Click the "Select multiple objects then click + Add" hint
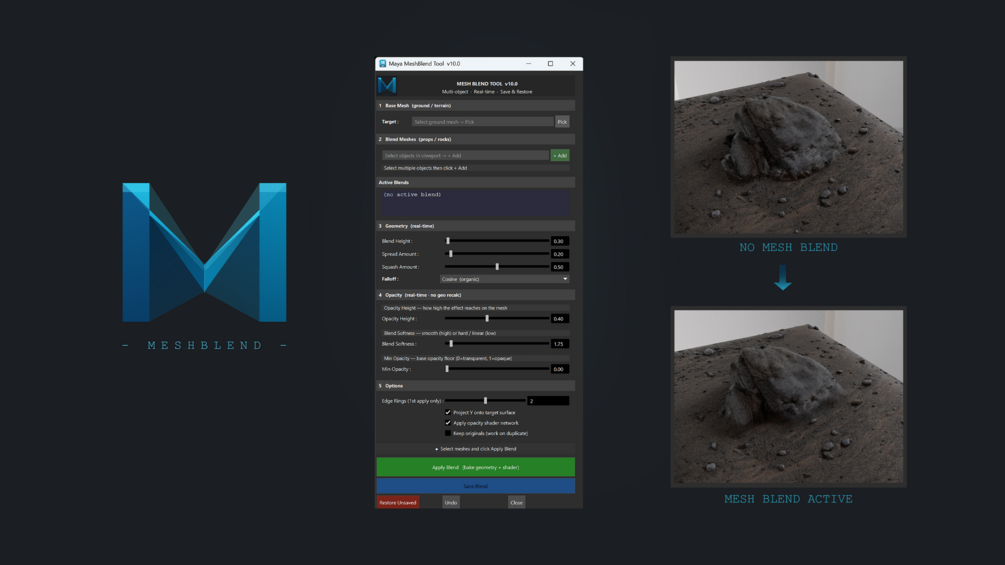Screen dimensions: 1005x565 tap(426, 168)
